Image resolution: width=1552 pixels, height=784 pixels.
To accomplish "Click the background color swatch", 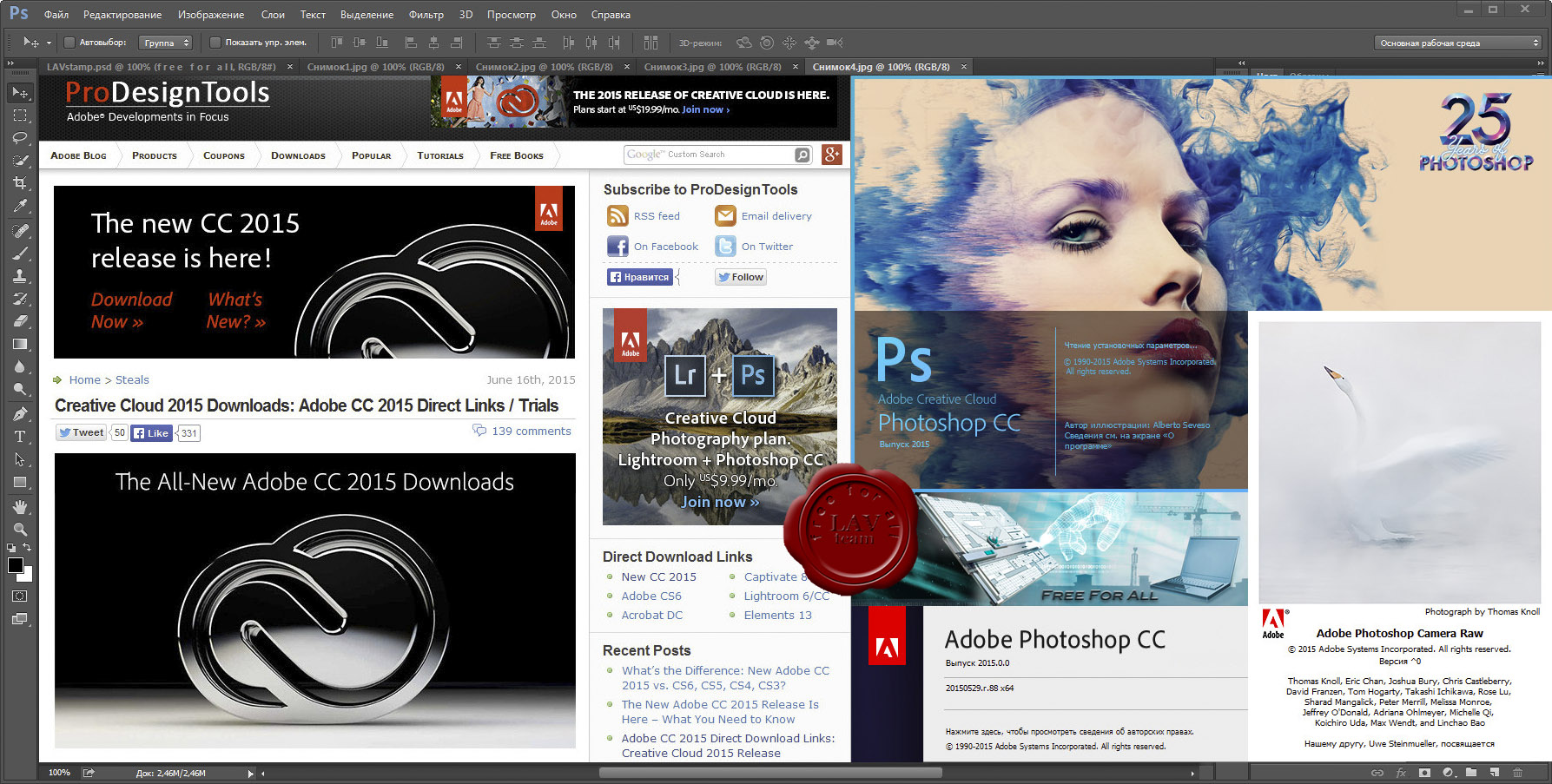I will pos(28,576).
